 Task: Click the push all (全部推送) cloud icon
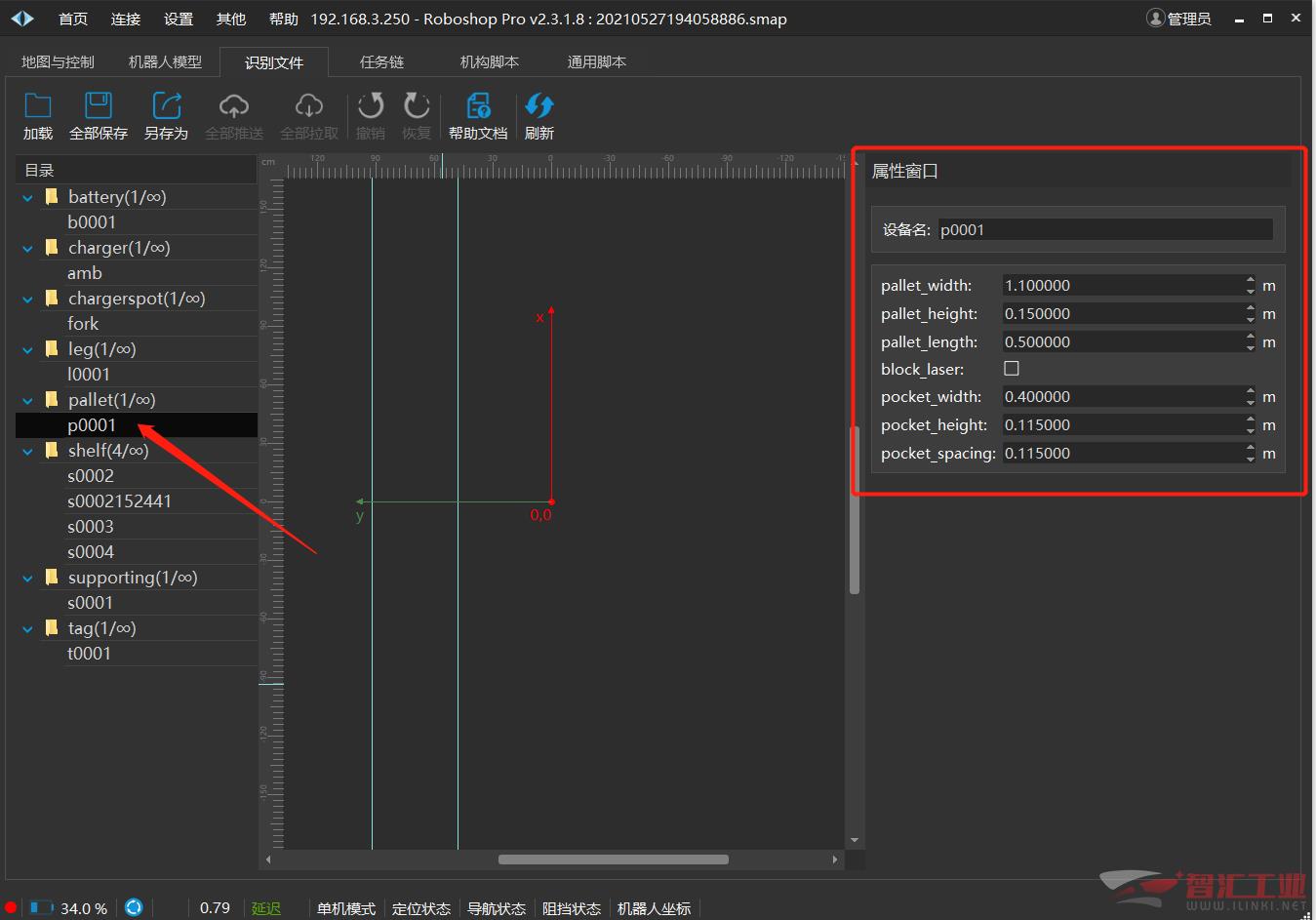(x=234, y=105)
